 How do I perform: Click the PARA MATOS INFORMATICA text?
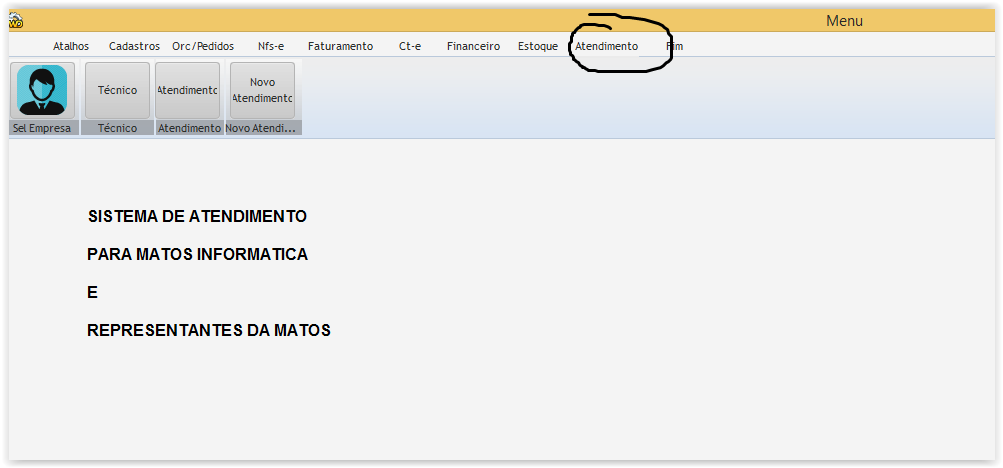197,254
